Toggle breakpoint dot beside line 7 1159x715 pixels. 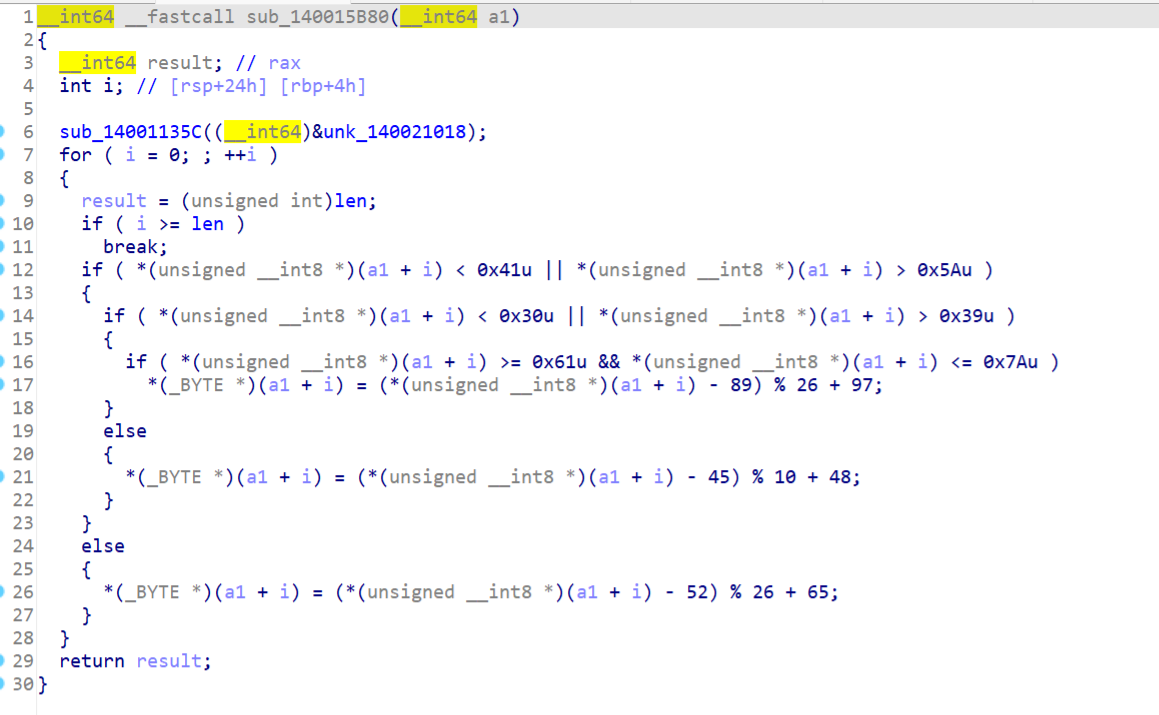tap(3, 155)
